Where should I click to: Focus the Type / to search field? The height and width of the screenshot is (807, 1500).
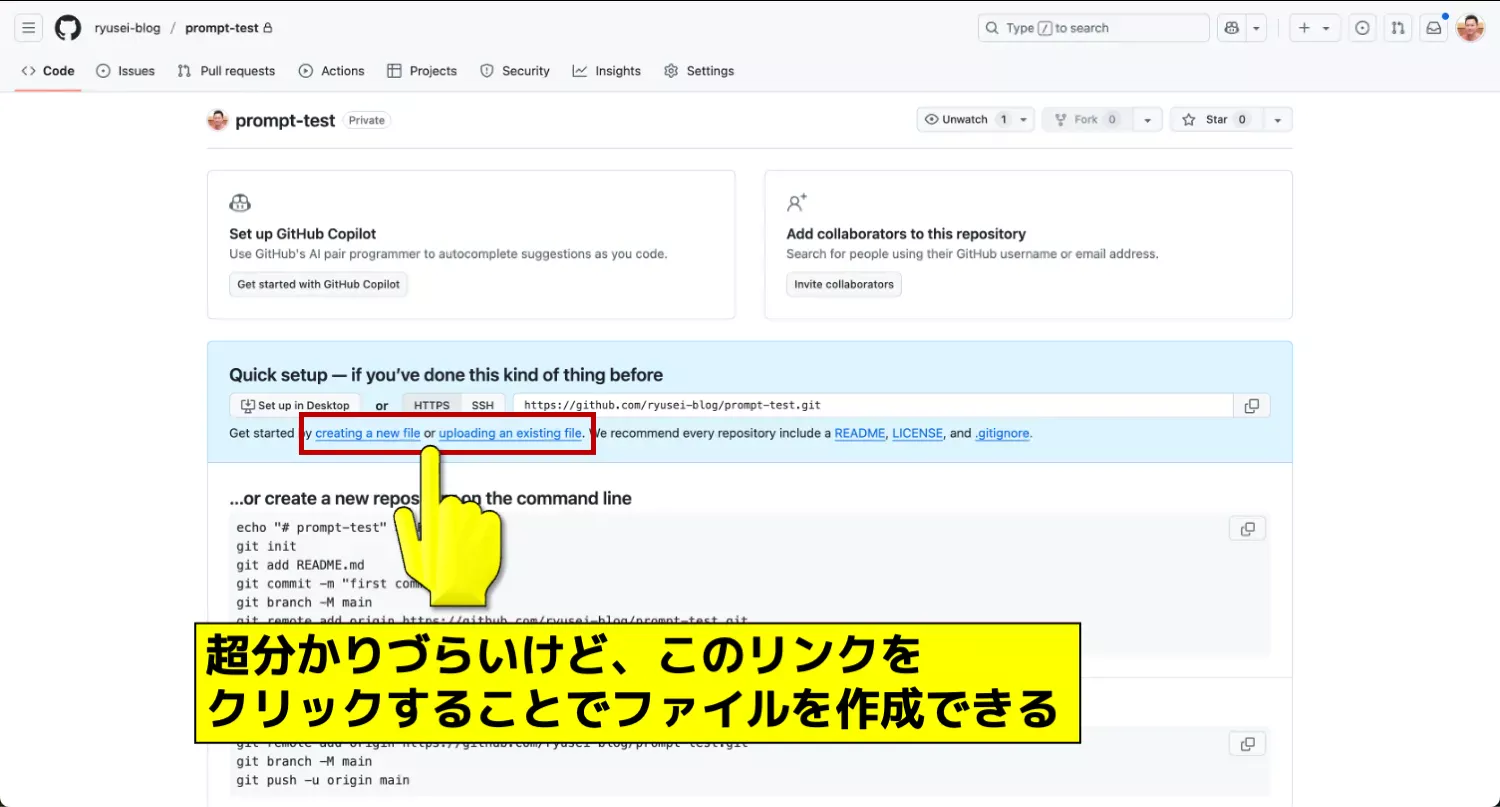coord(1093,28)
